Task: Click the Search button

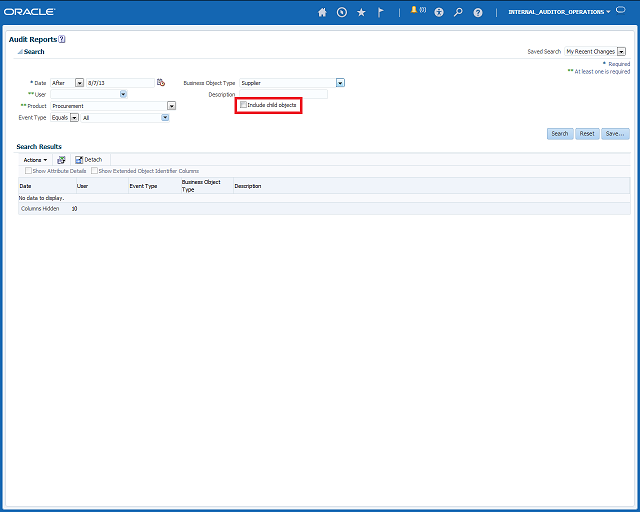Action: pyautogui.click(x=560, y=134)
